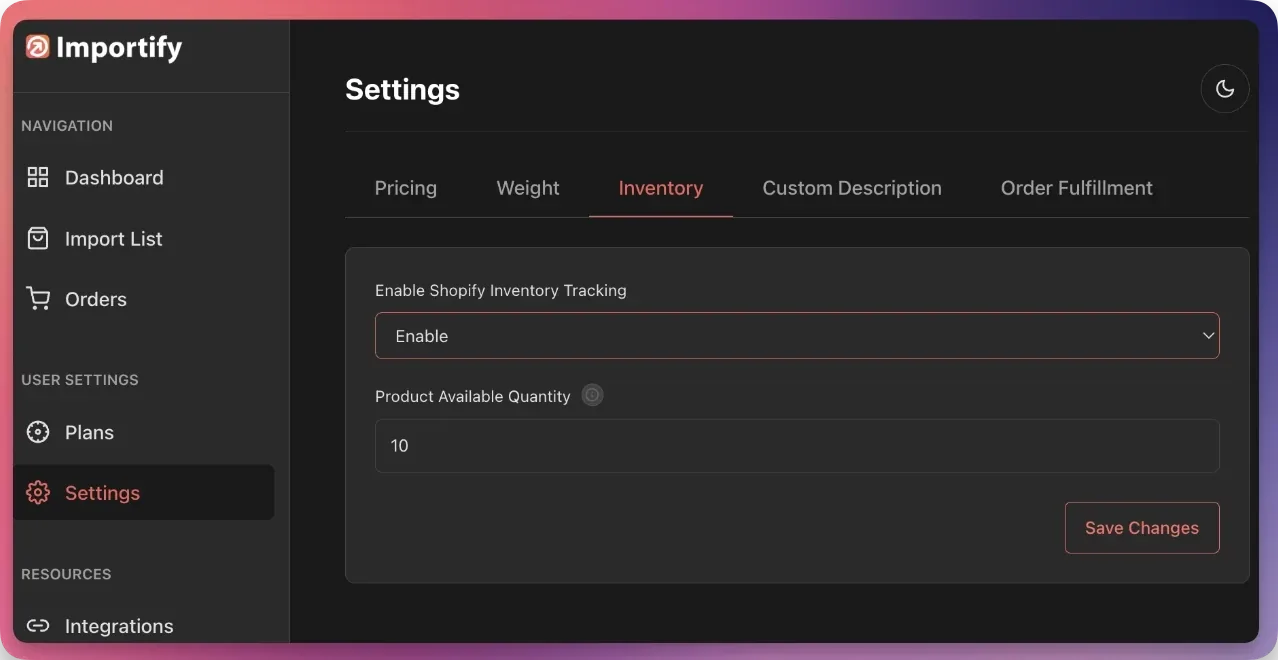Open the Order Fulfillment tab
This screenshot has height=660, width=1278.
(x=1077, y=188)
